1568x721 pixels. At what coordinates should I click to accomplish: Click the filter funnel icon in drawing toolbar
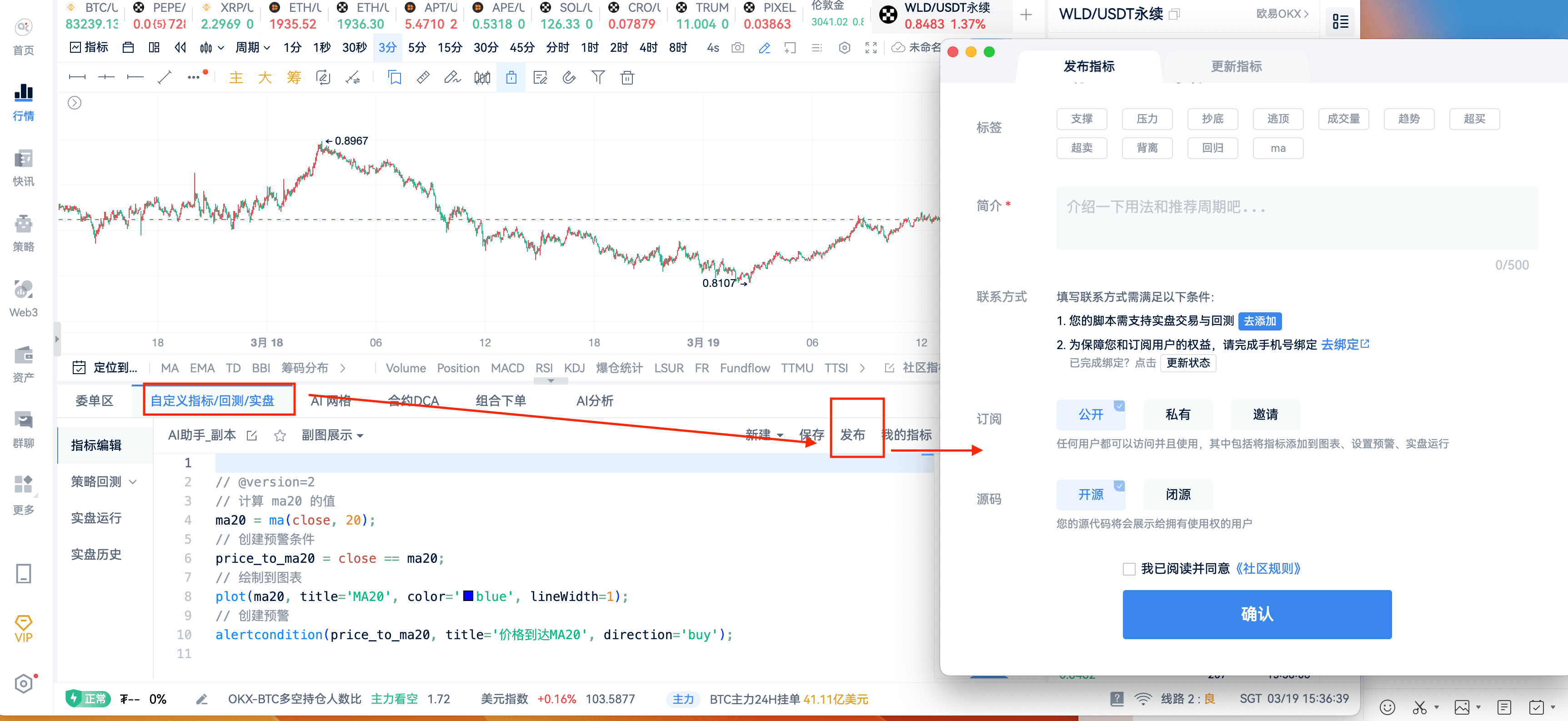(x=598, y=77)
